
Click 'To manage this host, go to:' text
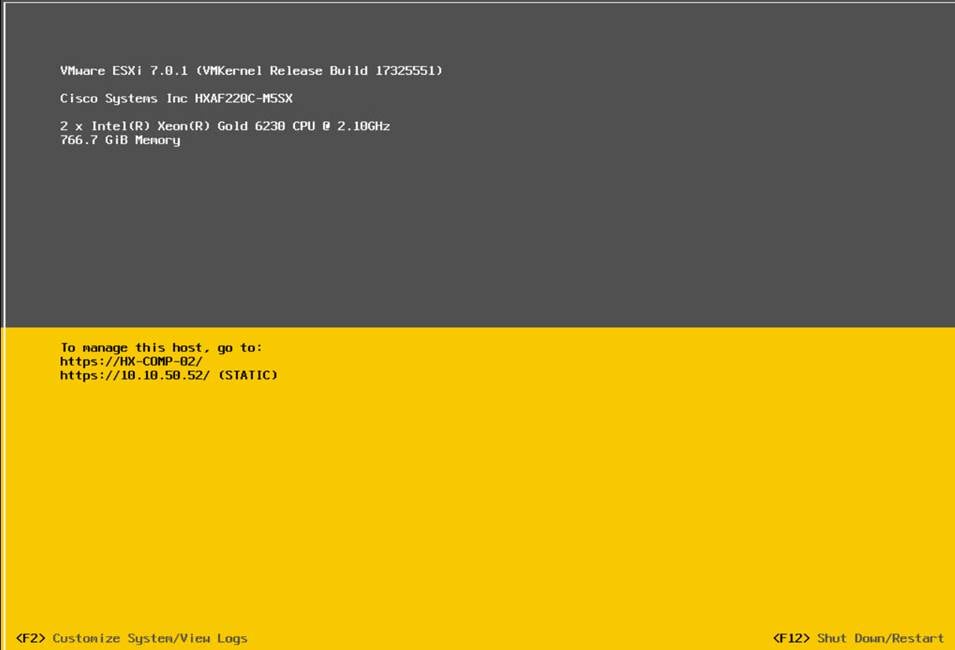click(161, 348)
